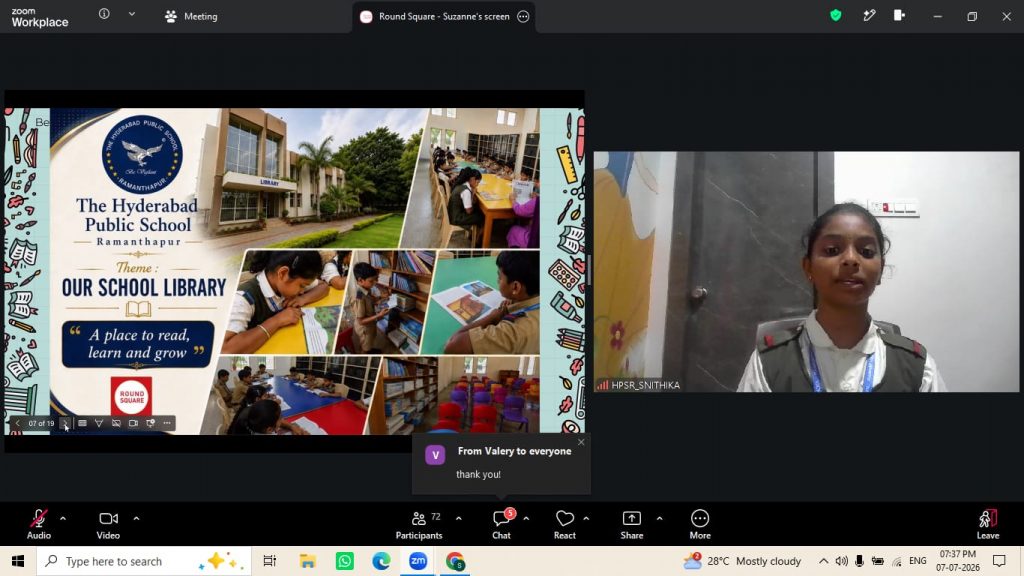This screenshot has height=576, width=1024.
Task: Open battery status in tray
Action: 878,561
